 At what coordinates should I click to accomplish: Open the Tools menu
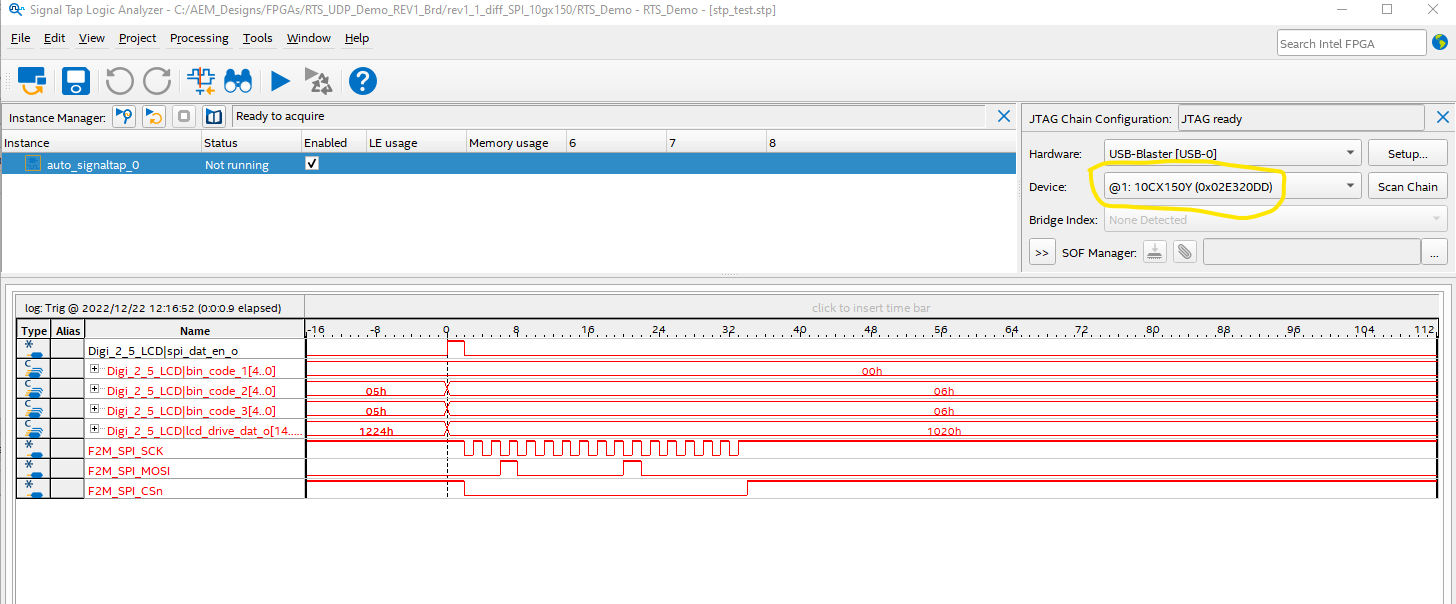[x=257, y=38]
